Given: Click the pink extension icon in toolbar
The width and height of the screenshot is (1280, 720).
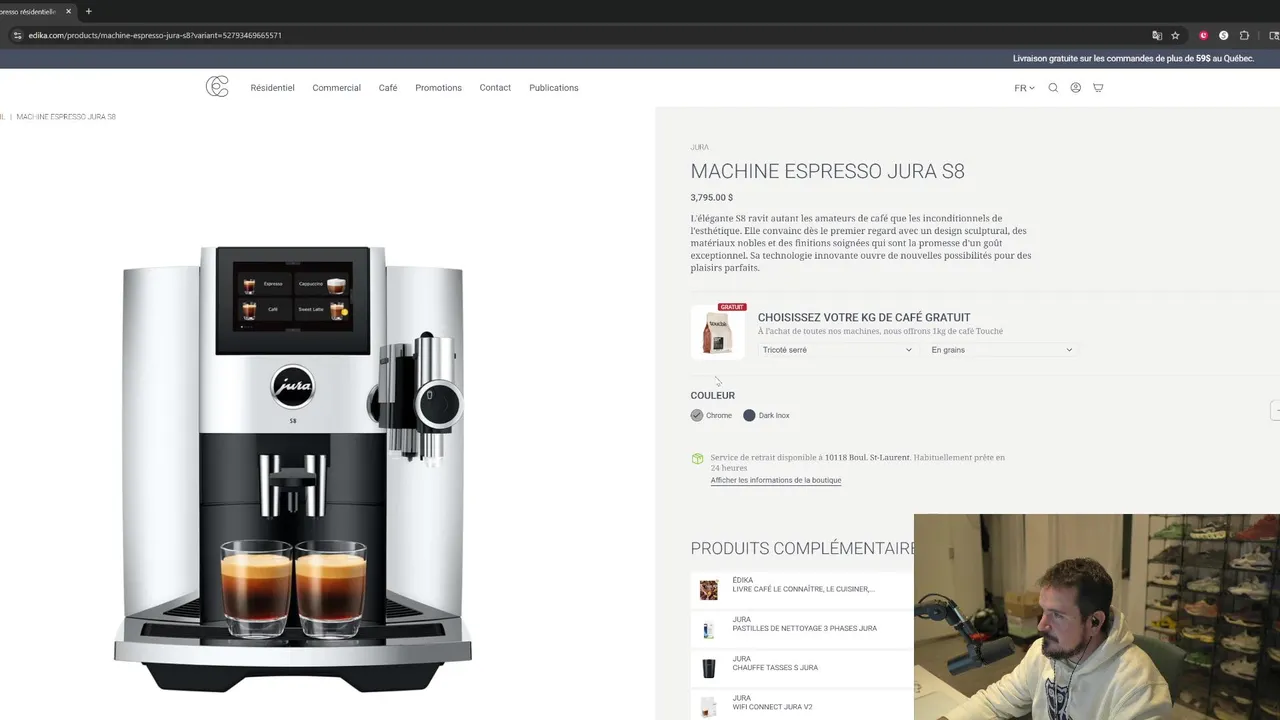Looking at the screenshot, I should click(x=1204, y=35).
